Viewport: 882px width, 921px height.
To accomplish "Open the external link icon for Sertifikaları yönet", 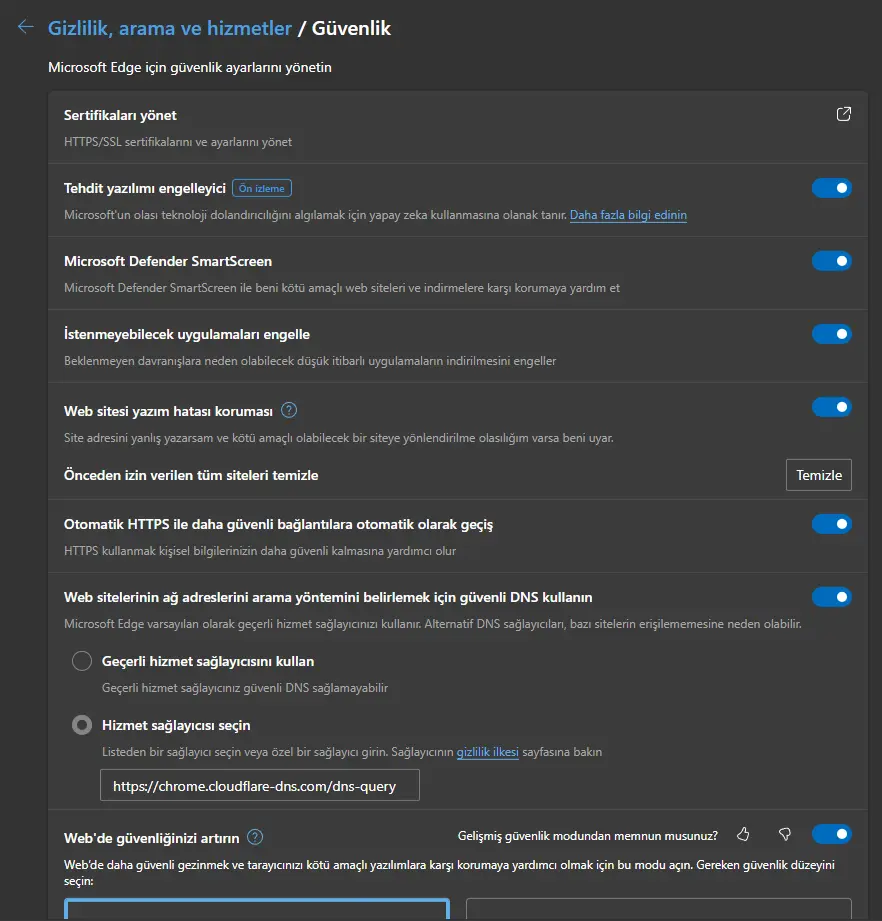I will point(843,114).
